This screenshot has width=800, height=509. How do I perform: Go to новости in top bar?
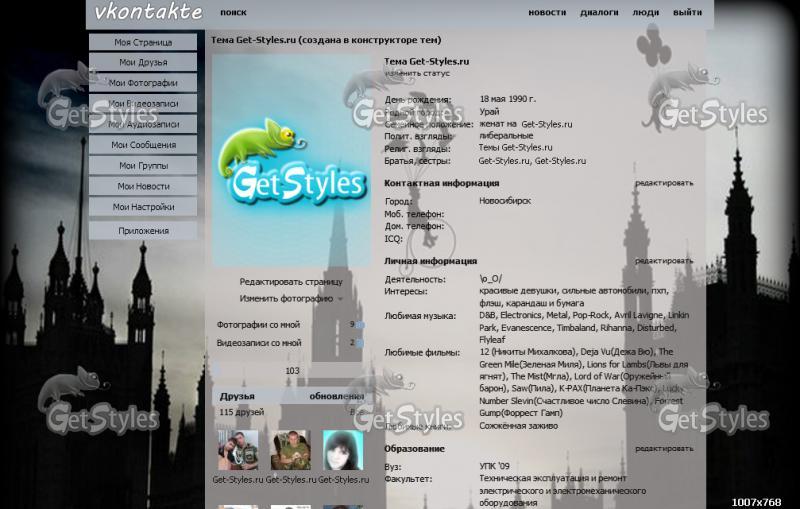tap(547, 12)
